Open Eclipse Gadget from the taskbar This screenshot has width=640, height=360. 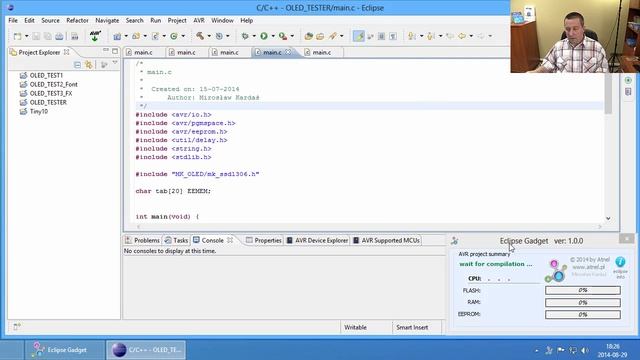pyautogui.click(x=64, y=350)
